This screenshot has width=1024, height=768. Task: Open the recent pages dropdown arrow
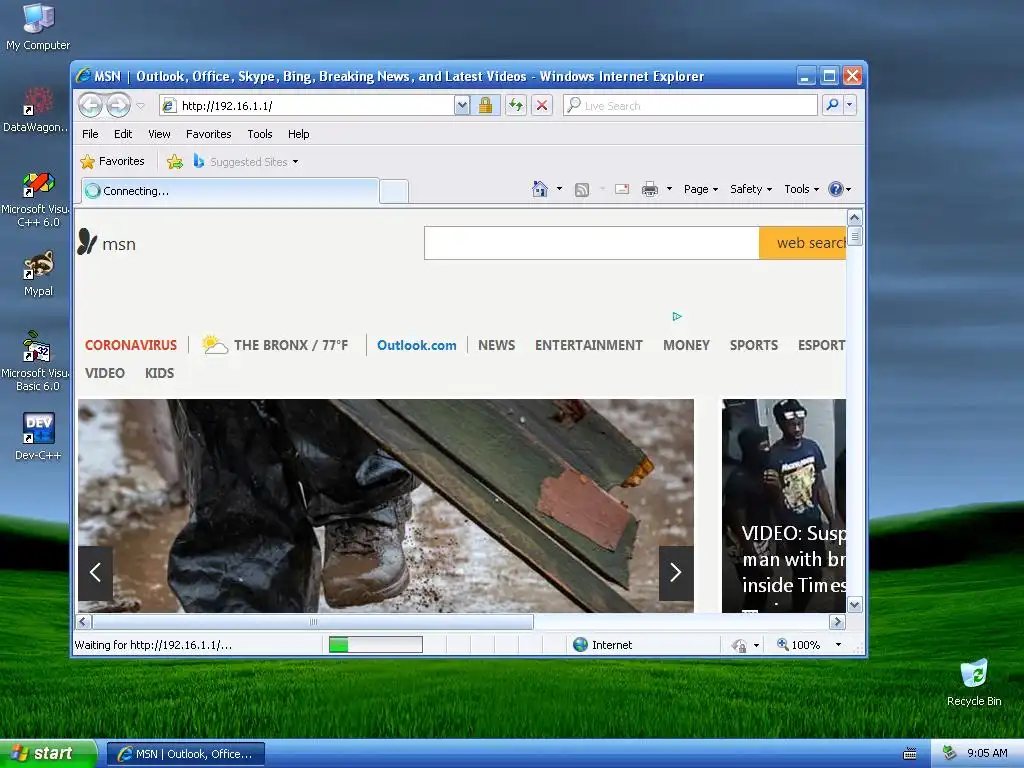(140, 105)
